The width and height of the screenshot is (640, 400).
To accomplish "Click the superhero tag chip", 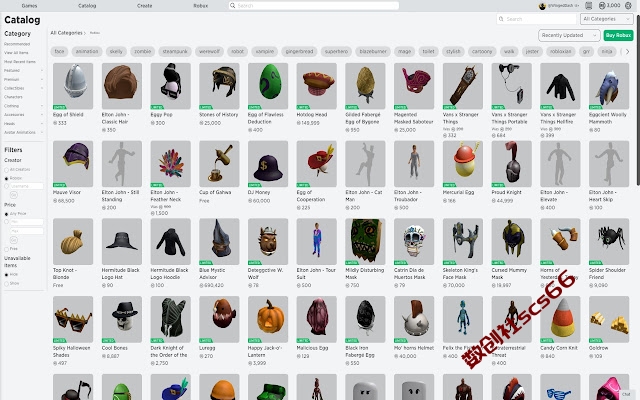I will click(336, 51).
